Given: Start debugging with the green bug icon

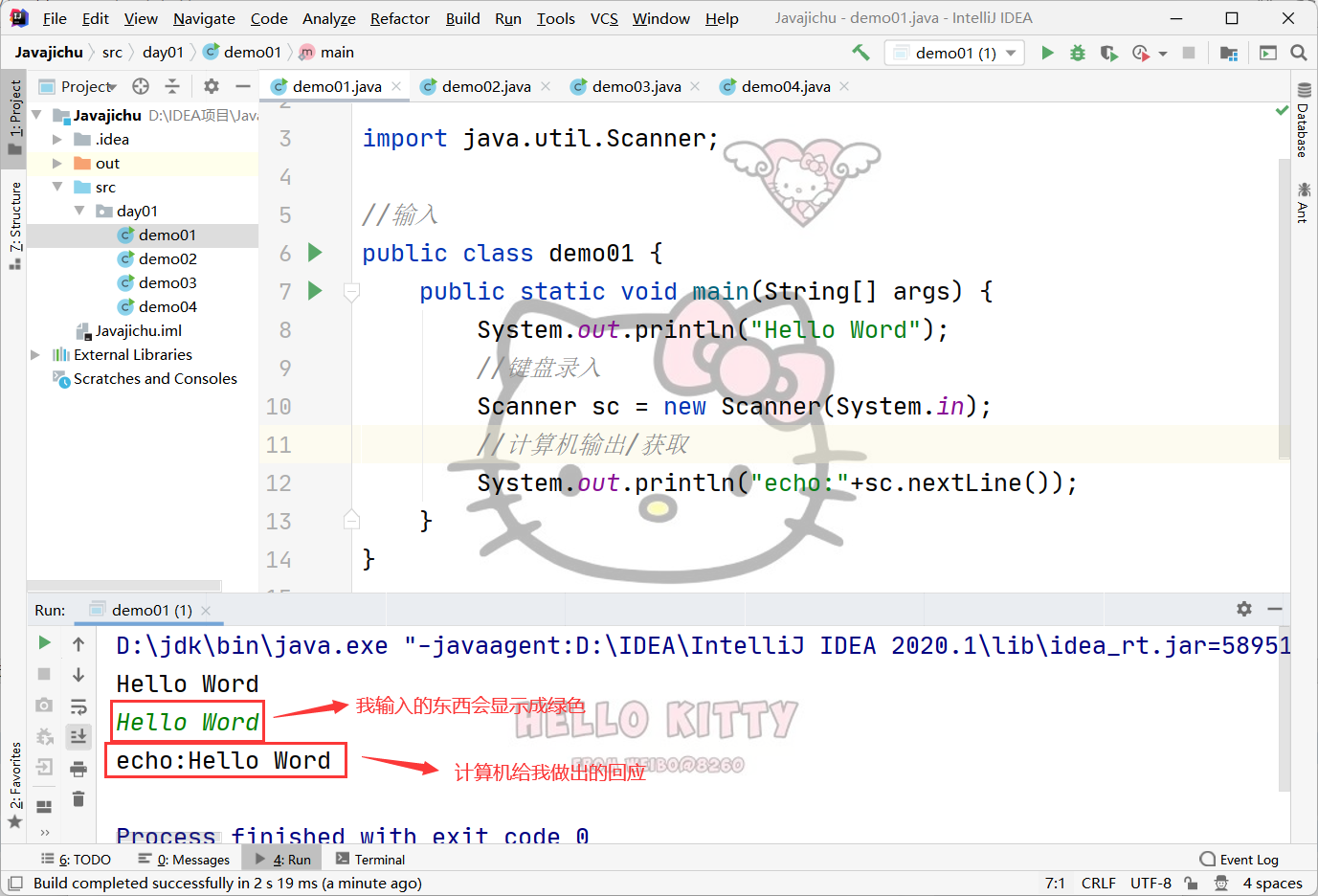Looking at the screenshot, I should (x=1078, y=53).
